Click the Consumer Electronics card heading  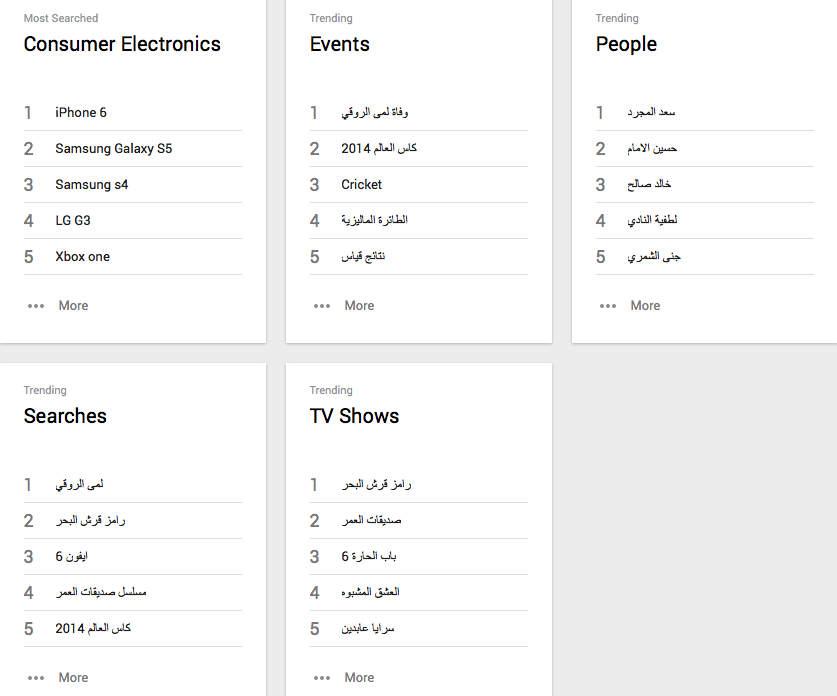[122, 44]
